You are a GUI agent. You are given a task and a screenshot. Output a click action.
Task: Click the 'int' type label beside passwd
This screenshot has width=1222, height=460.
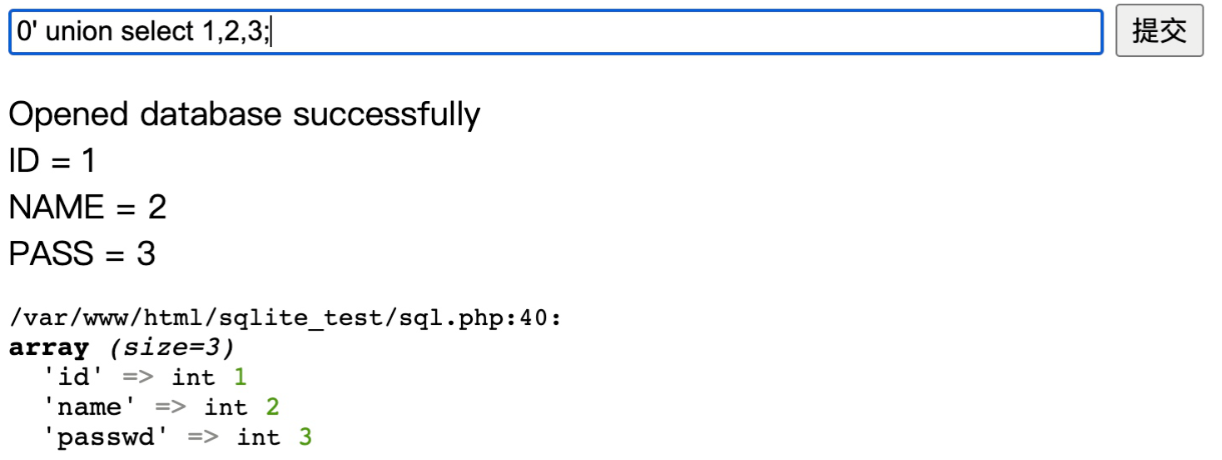tap(258, 436)
